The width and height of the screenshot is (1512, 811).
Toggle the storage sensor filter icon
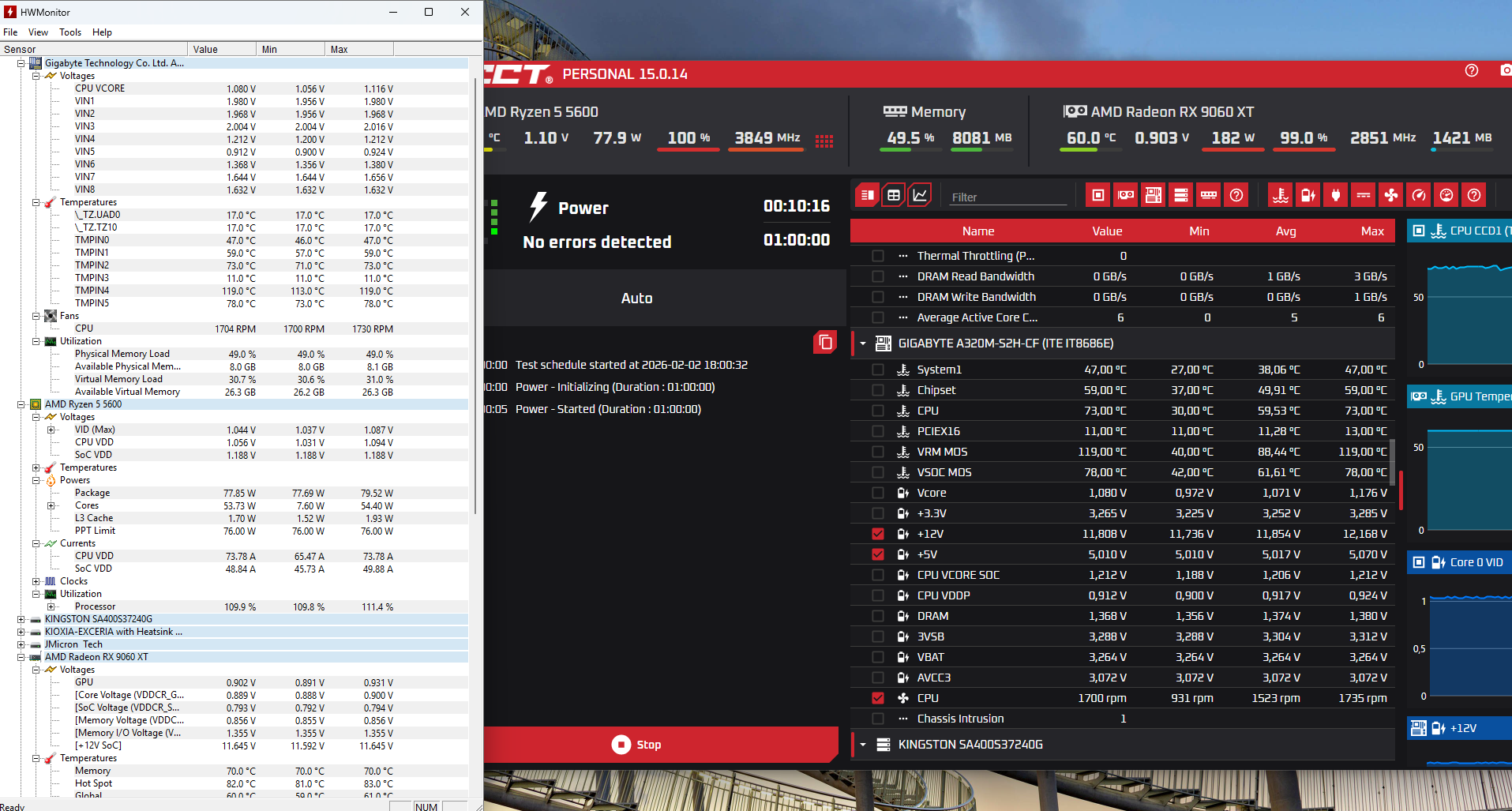click(x=1181, y=195)
